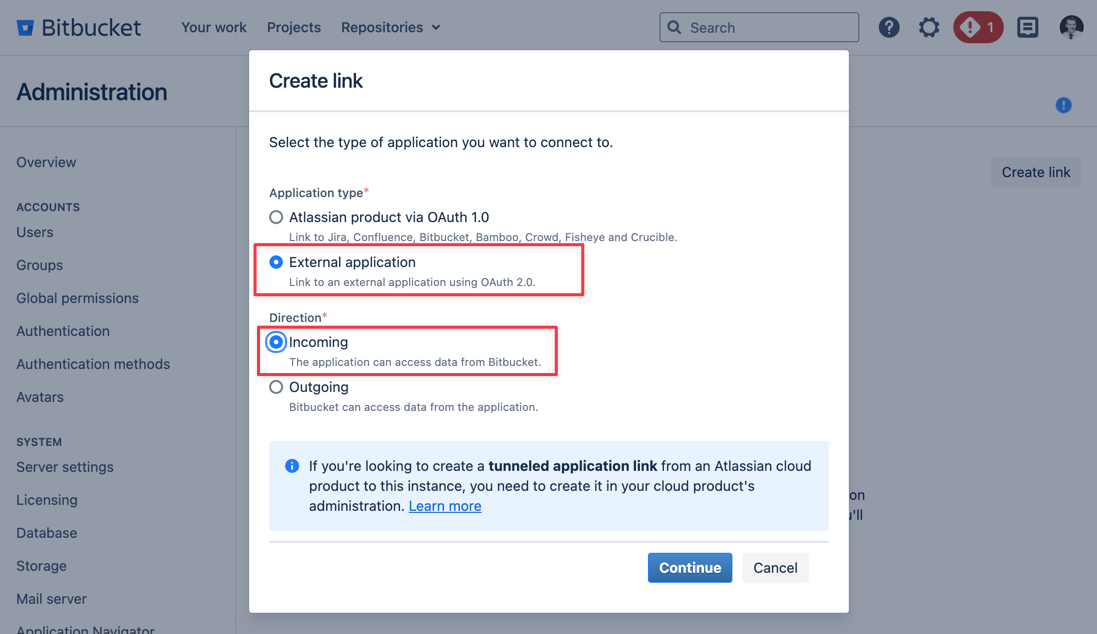Select the Incoming direction radio button
Image resolution: width=1097 pixels, height=634 pixels.
[x=275, y=342]
